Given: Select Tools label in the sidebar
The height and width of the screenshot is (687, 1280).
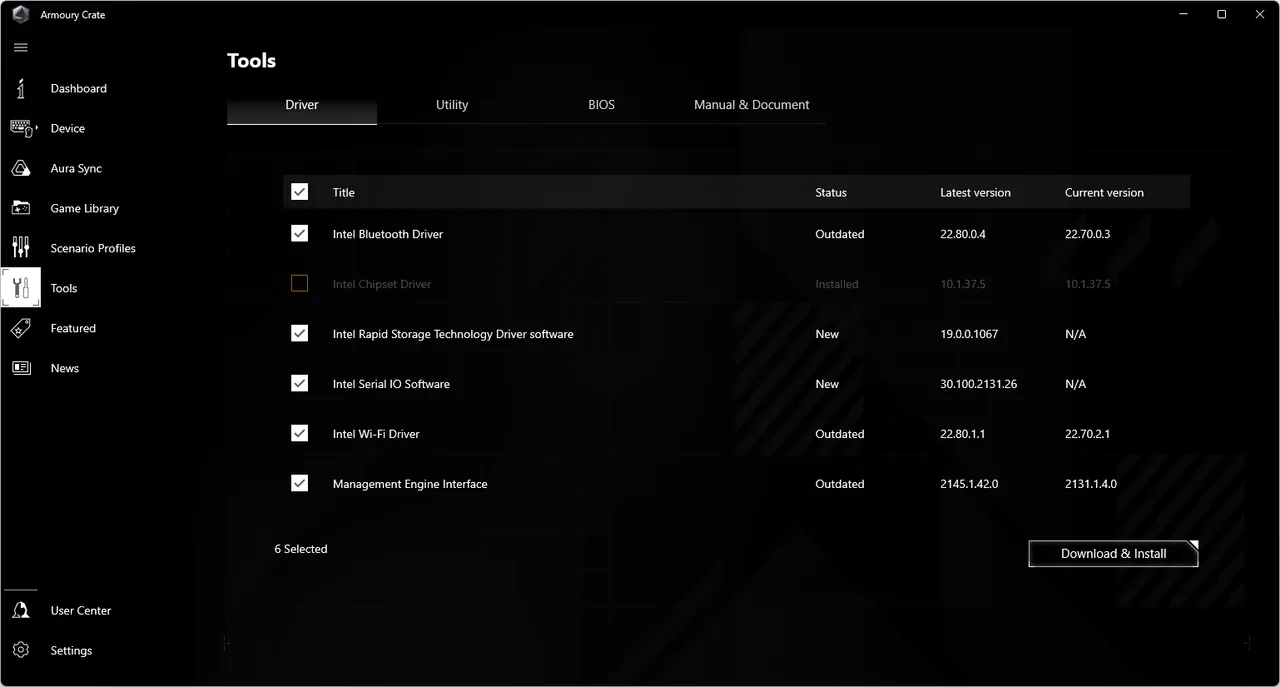Looking at the screenshot, I should (x=64, y=288).
